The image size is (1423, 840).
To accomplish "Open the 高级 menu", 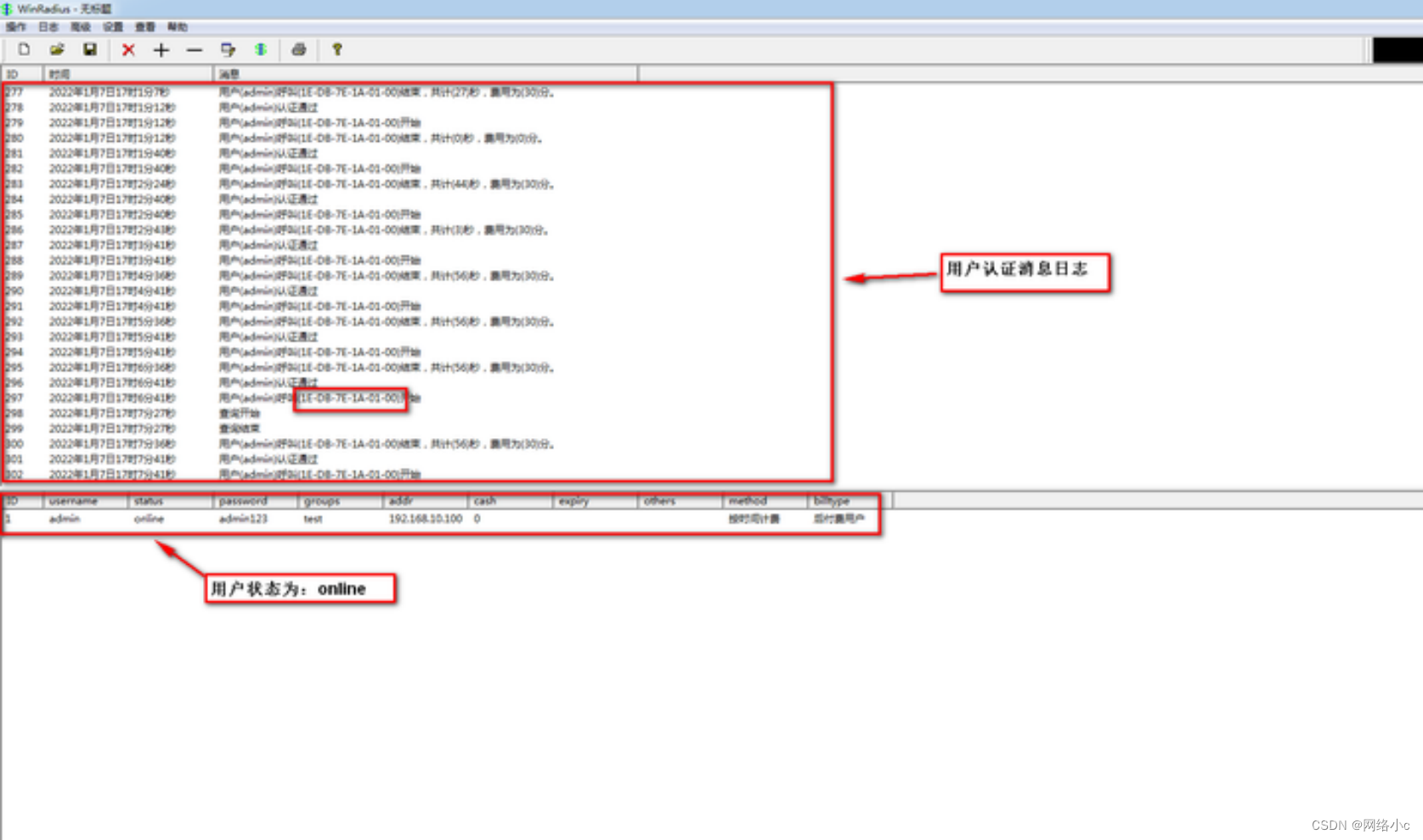I will tap(80, 27).
